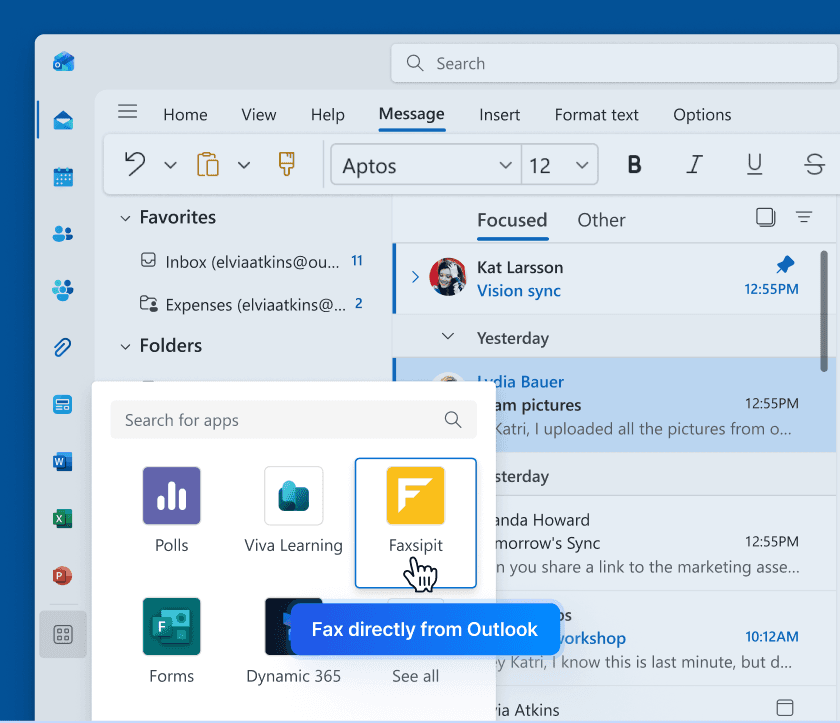Toggle Strikethrough formatting
The width and height of the screenshot is (840, 723).
[814, 164]
